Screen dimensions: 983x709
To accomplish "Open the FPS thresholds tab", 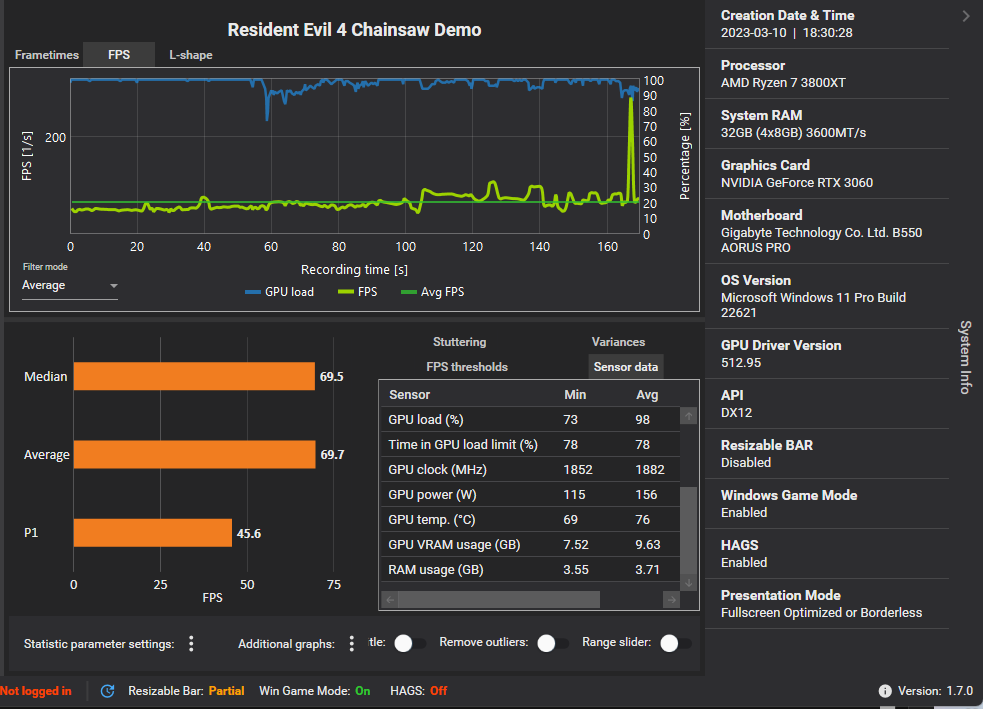I will click(x=467, y=367).
